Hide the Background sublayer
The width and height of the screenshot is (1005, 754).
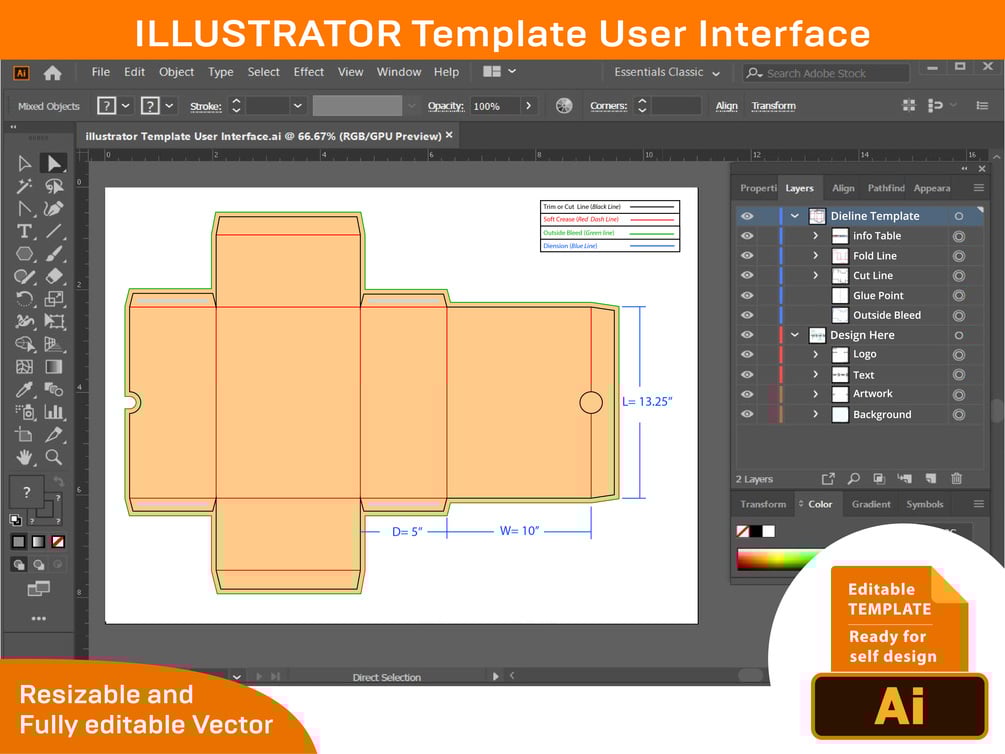pyautogui.click(x=747, y=414)
